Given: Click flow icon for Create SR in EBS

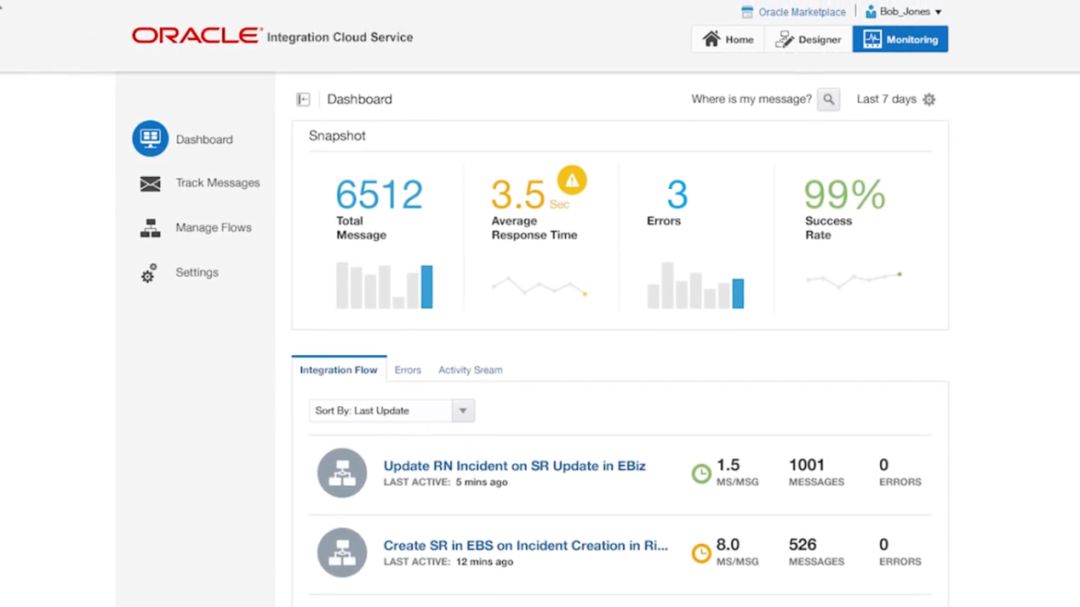Looking at the screenshot, I should click(x=342, y=553).
